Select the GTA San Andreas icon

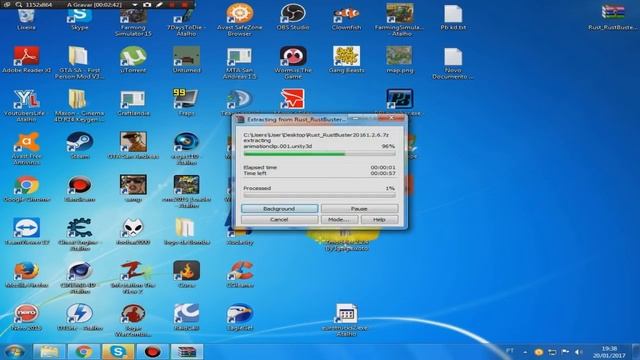tap(133, 146)
